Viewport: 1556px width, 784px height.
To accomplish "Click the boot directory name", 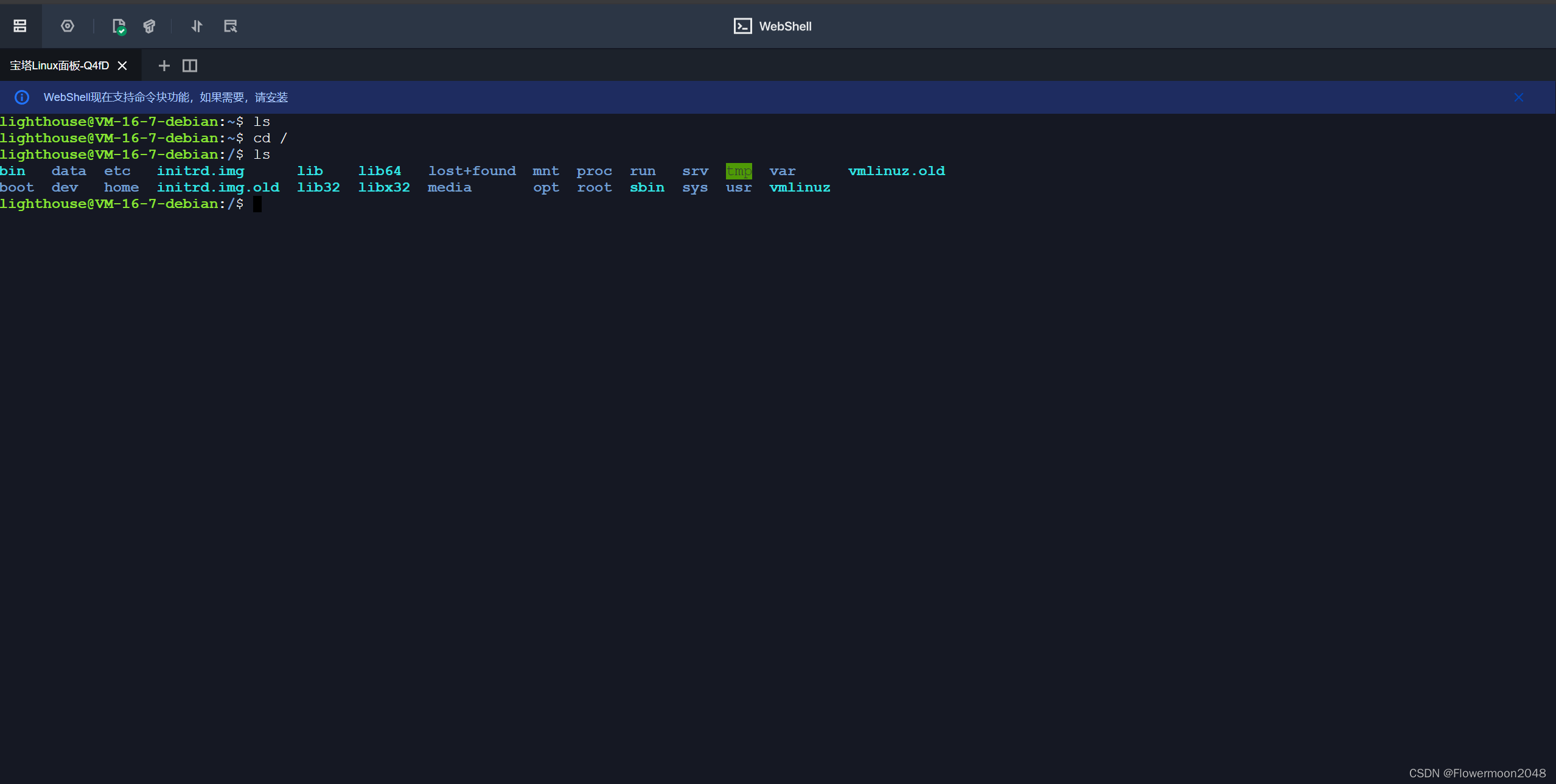I will pos(17,187).
